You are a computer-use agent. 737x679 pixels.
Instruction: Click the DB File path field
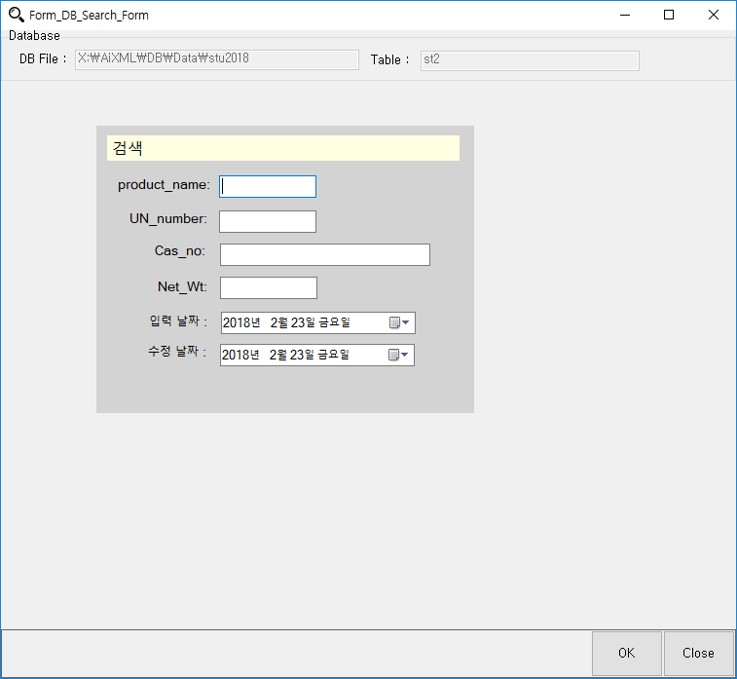216,60
